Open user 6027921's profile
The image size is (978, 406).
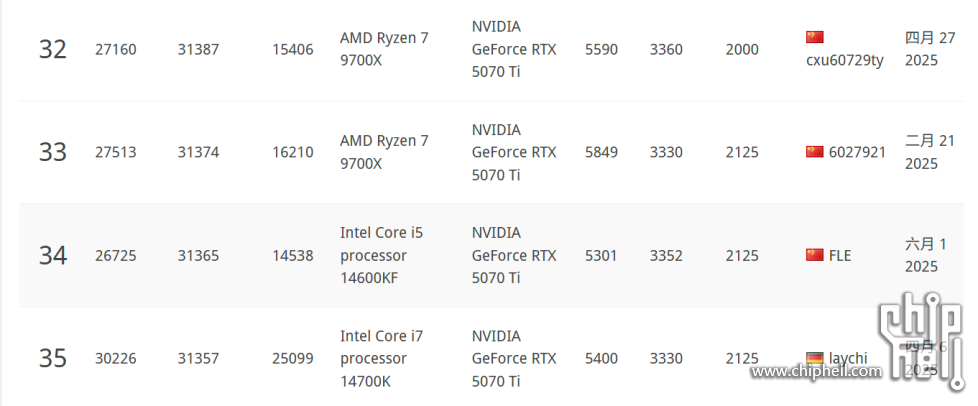[857, 152]
